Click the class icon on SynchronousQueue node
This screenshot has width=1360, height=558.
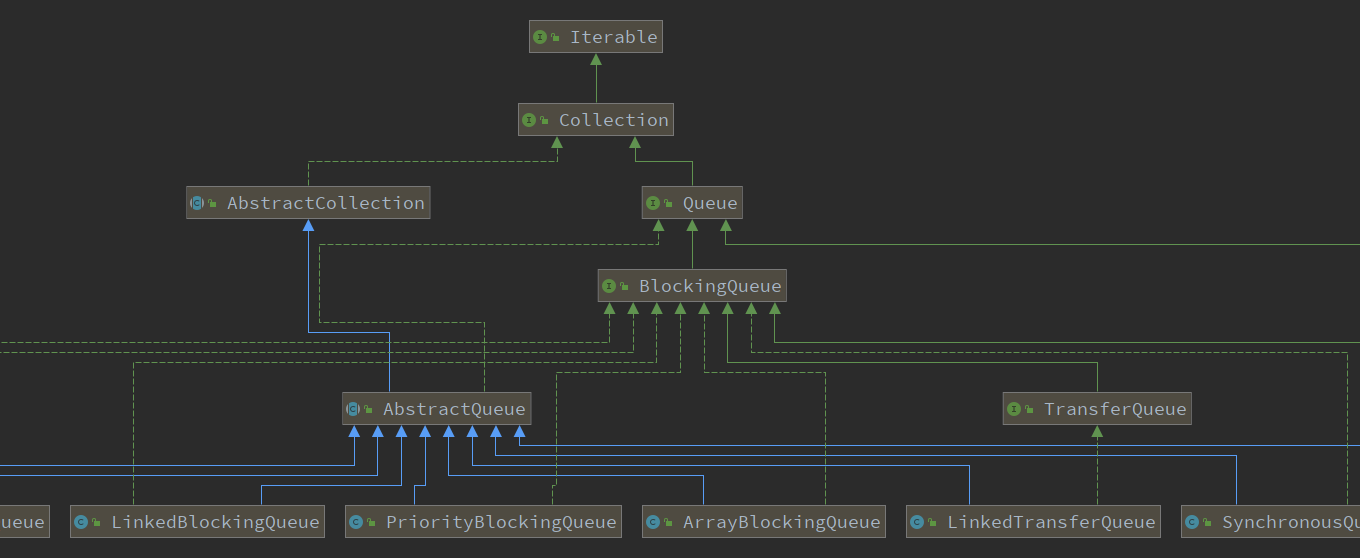[1192, 523]
